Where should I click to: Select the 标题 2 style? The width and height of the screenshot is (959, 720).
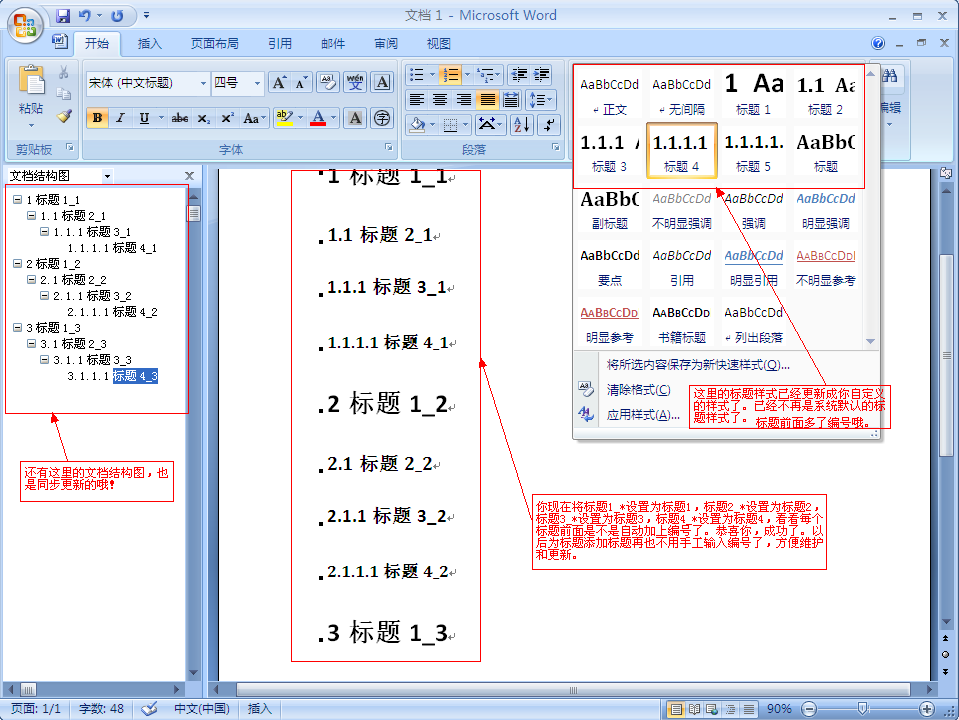point(825,93)
